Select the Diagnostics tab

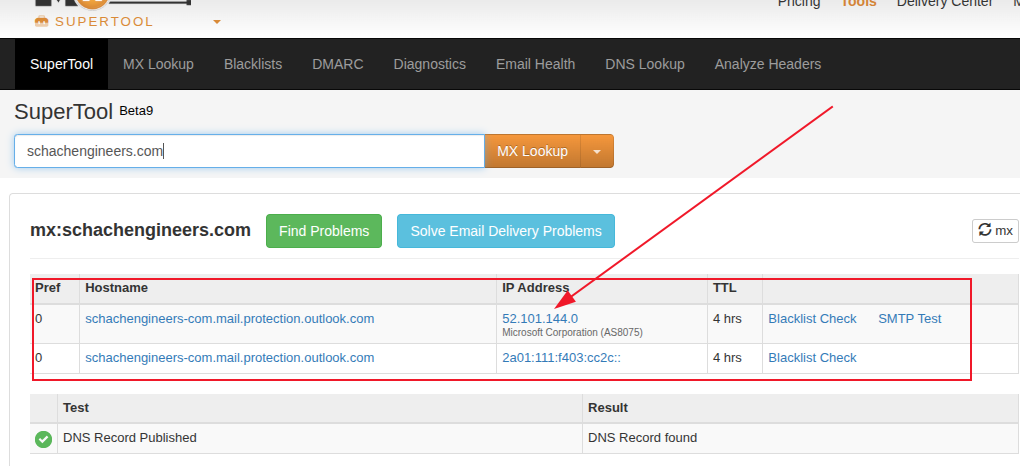pyautogui.click(x=429, y=64)
